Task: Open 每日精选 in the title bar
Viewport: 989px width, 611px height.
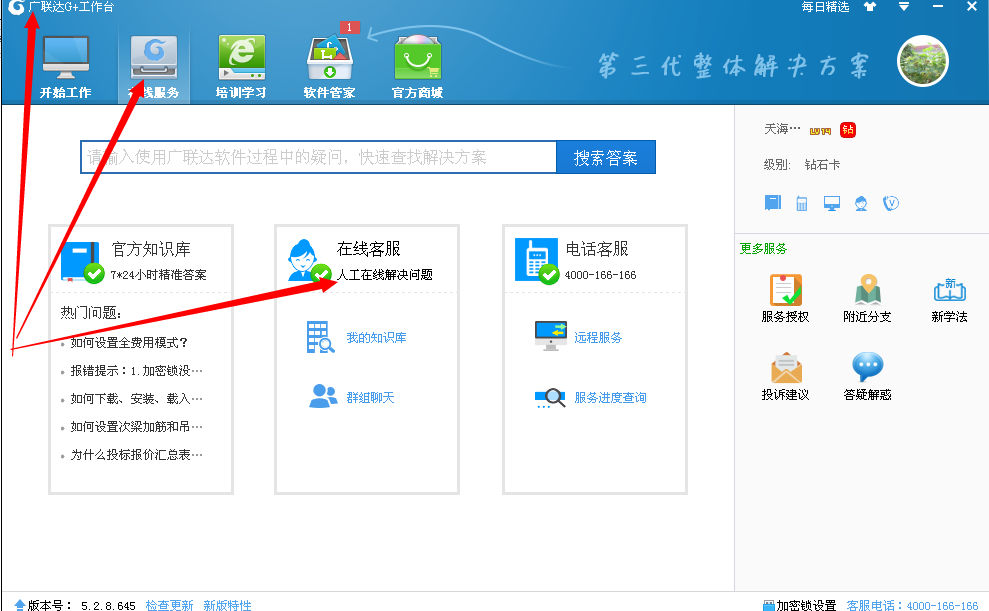Action: 825,7
